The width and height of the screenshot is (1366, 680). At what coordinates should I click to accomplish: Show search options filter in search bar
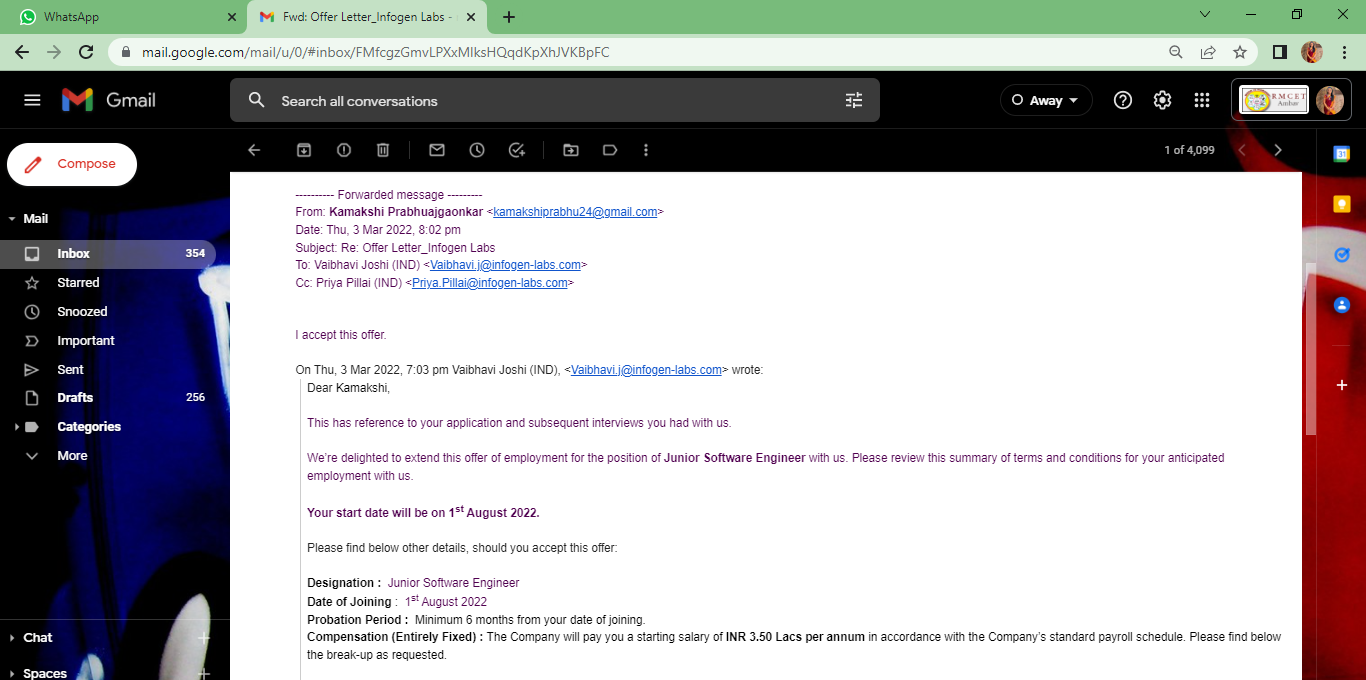coord(853,100)
